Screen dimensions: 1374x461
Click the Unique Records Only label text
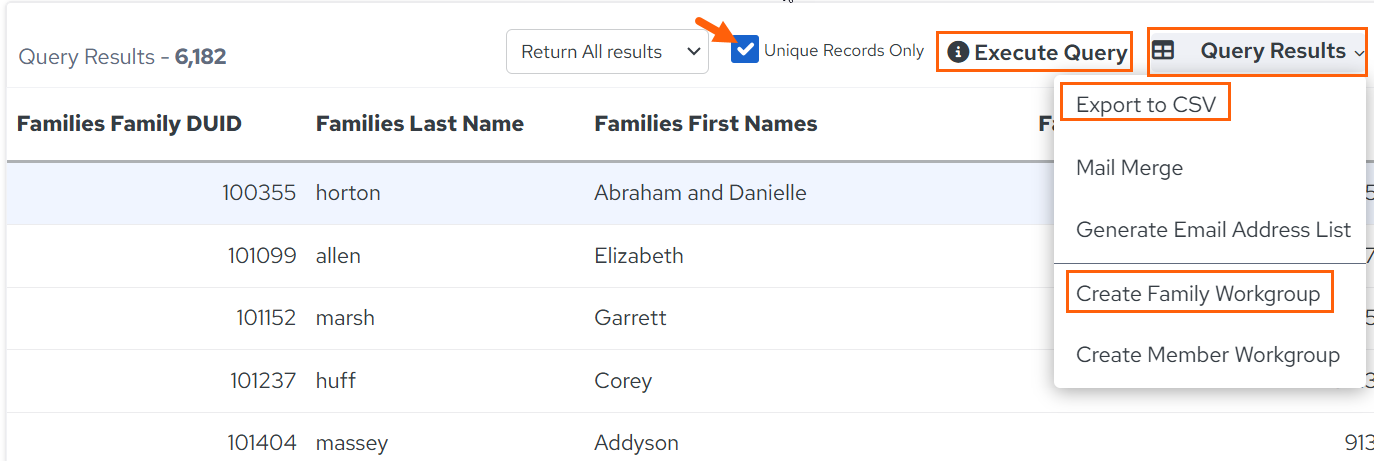pos(844,50)
